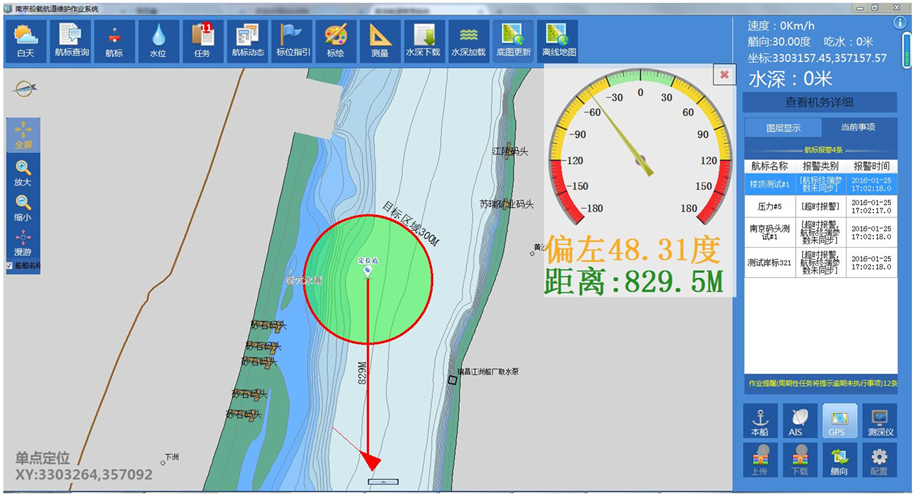Viewport: 913px width, 496px height.
Task: Open 本船 own ship anchor panel
Action: (760, 420)
